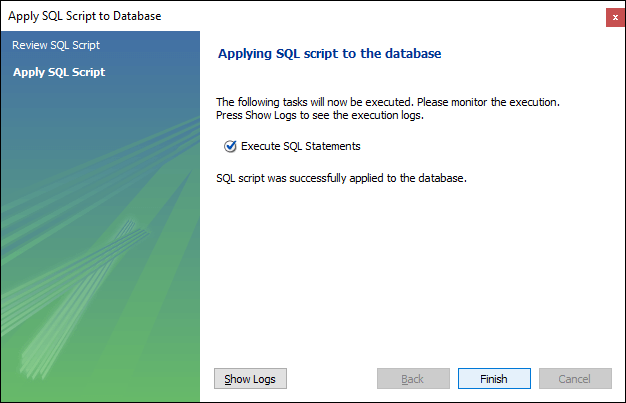Click the successfully applied status message
Viewport: 626px width, 403px height.
coord(341,178)
